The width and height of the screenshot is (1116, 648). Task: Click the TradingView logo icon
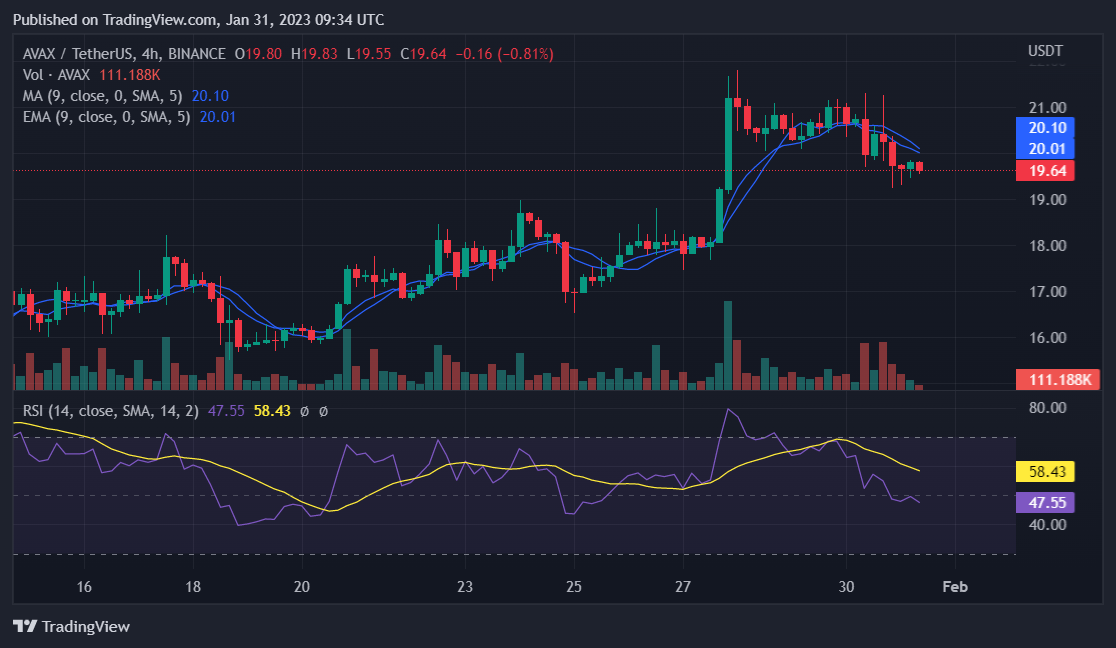(x=25, y=626)
